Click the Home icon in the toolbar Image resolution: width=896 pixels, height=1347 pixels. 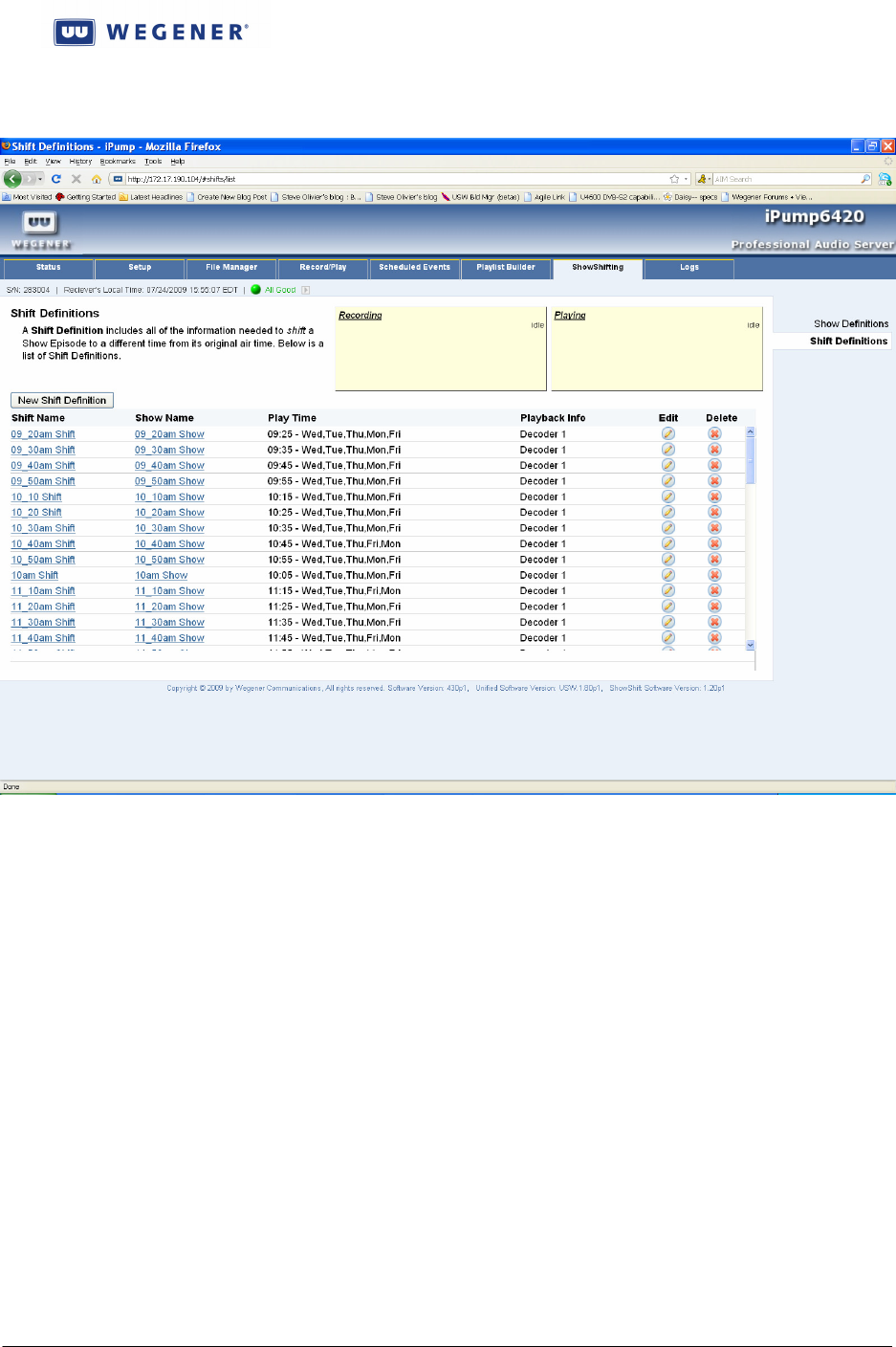(97, 179)
